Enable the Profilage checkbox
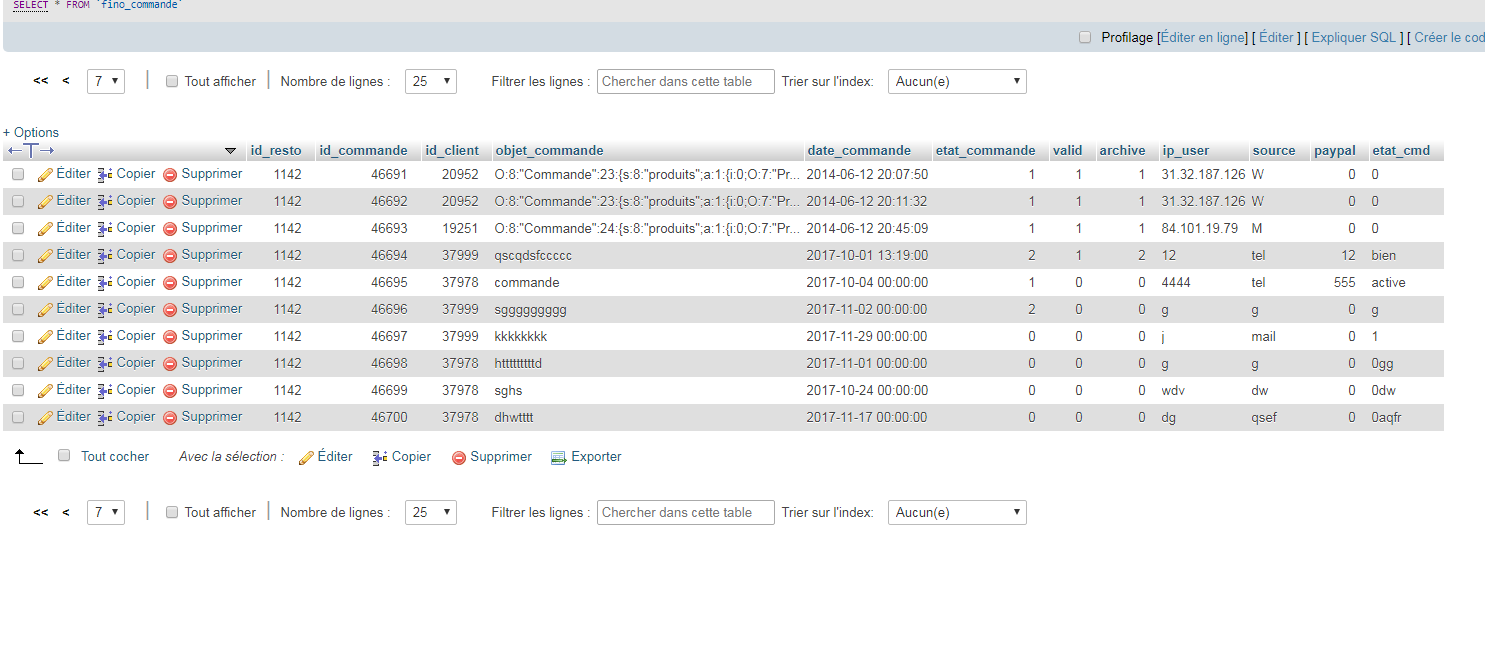1485x648 pixels. [1085, 37]
